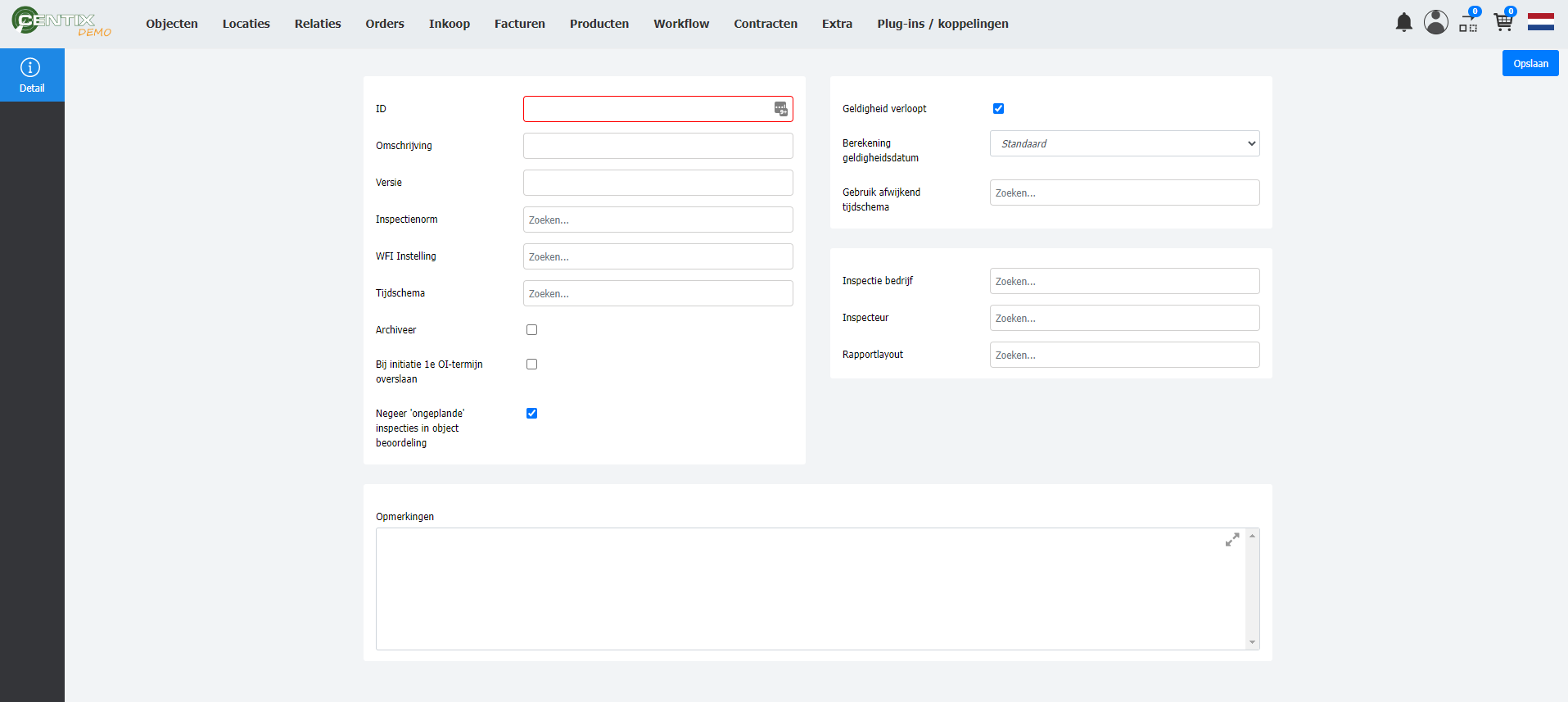Click the Opmerkingen scrollbar up arrow

pos(1252,536)
